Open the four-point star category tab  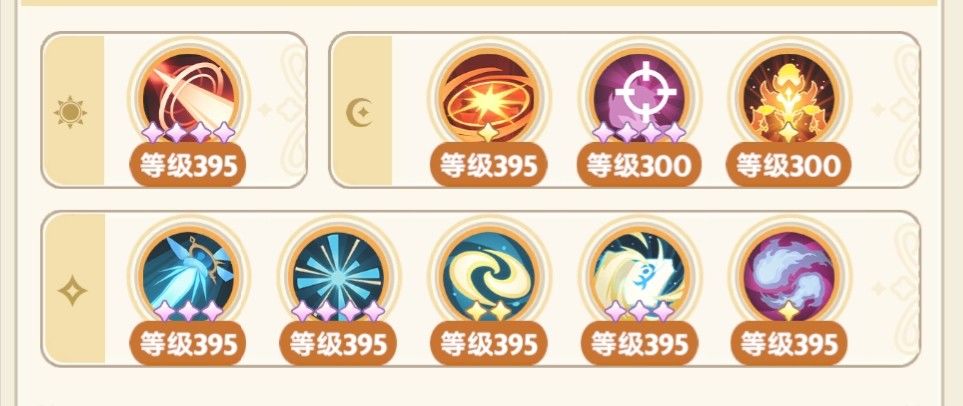coord(73,289)
